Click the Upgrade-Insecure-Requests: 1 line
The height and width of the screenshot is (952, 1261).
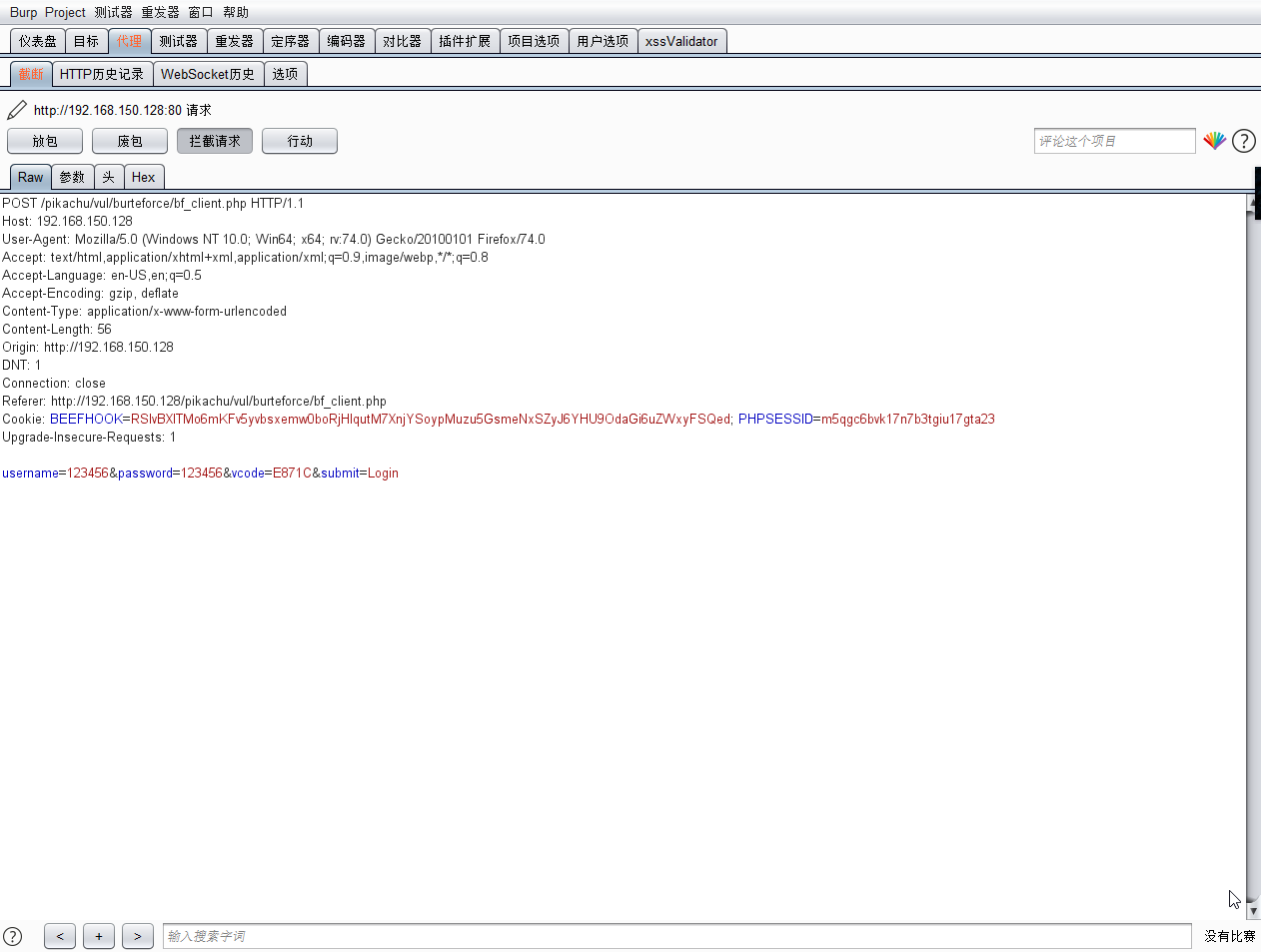(89, 437)
